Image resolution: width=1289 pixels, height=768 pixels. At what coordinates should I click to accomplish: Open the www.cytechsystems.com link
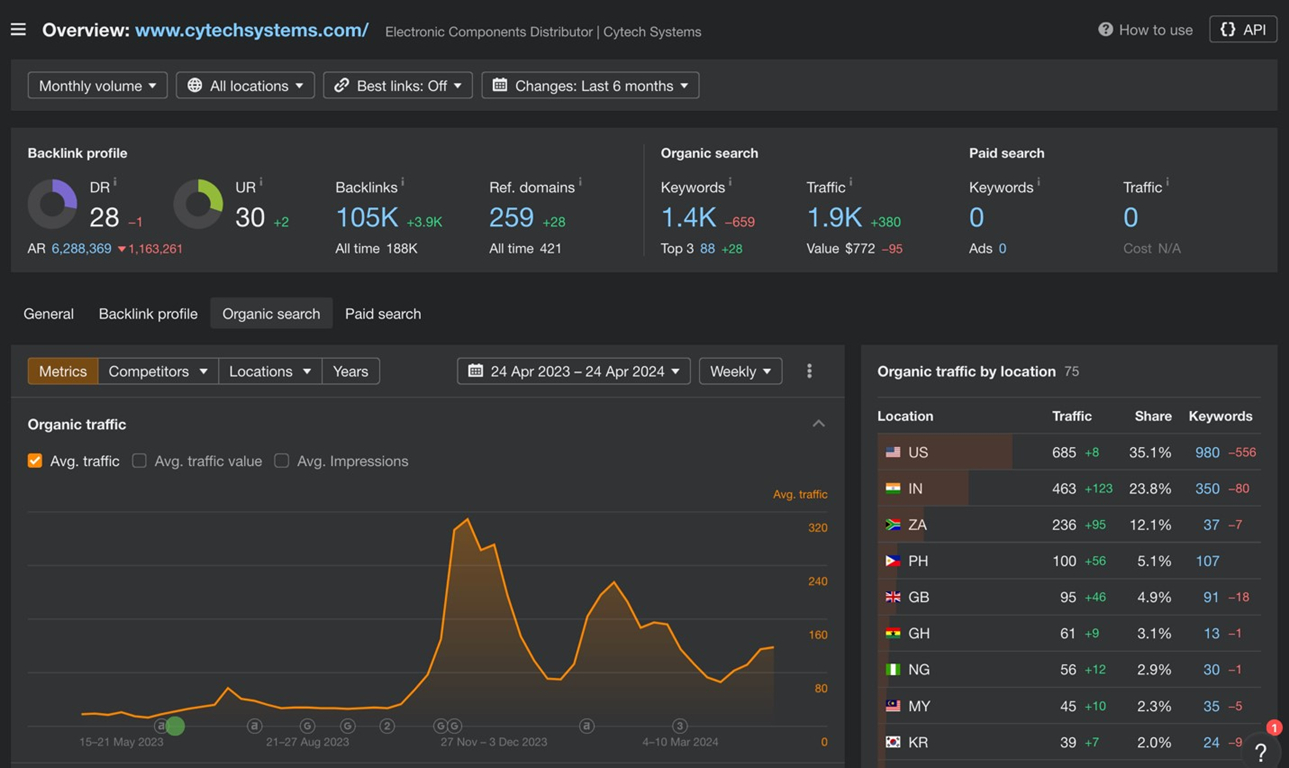click(252, 30)
